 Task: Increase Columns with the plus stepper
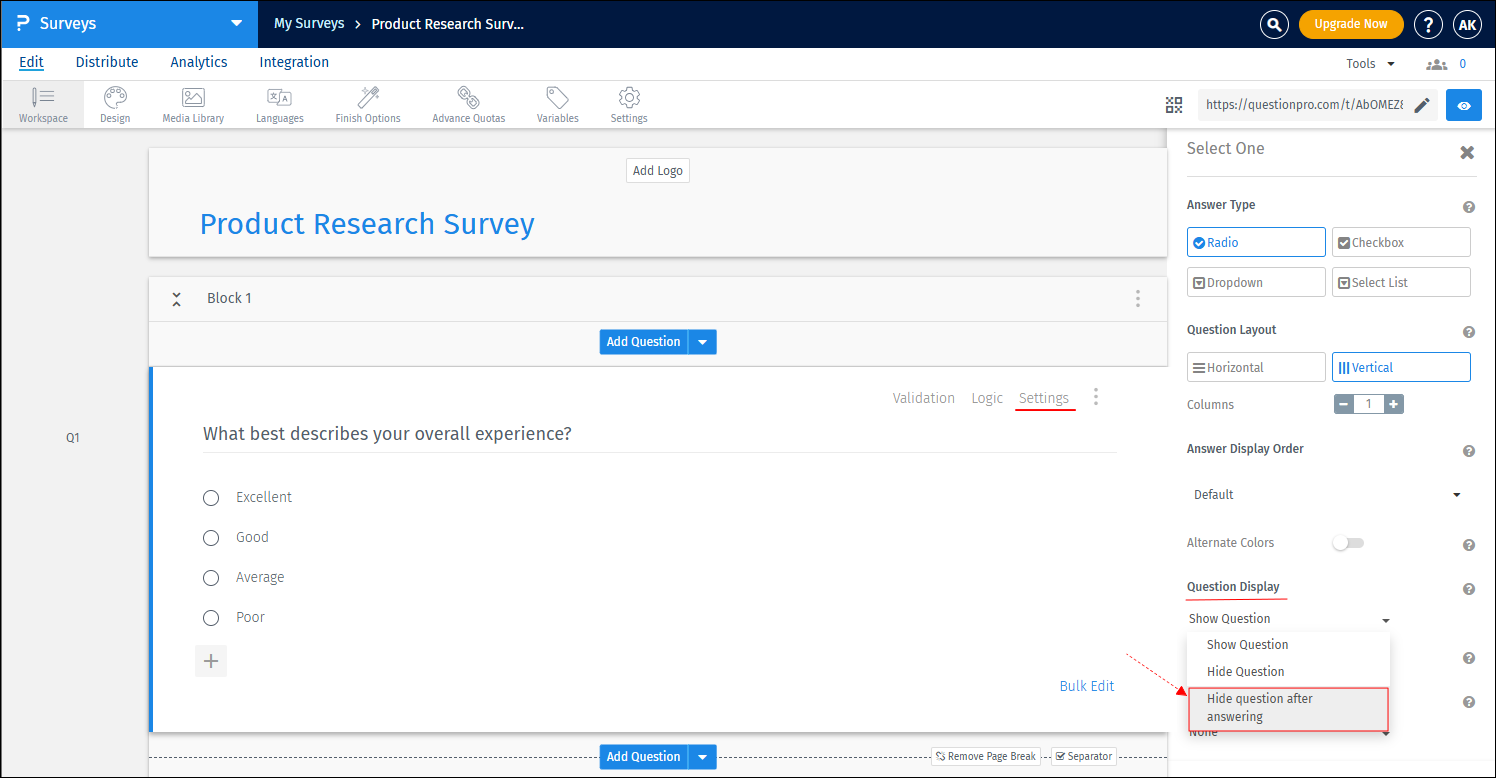1393,404
